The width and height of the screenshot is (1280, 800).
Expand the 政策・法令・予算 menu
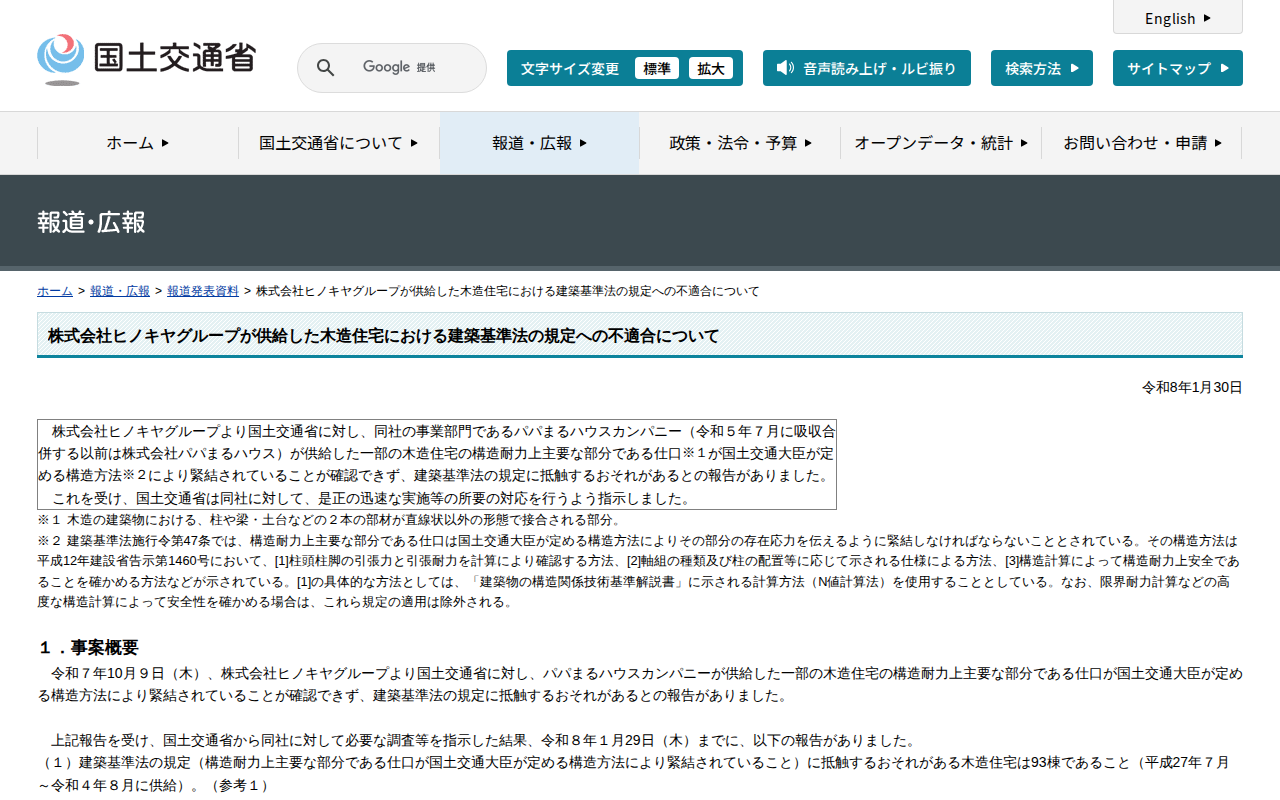740,143
